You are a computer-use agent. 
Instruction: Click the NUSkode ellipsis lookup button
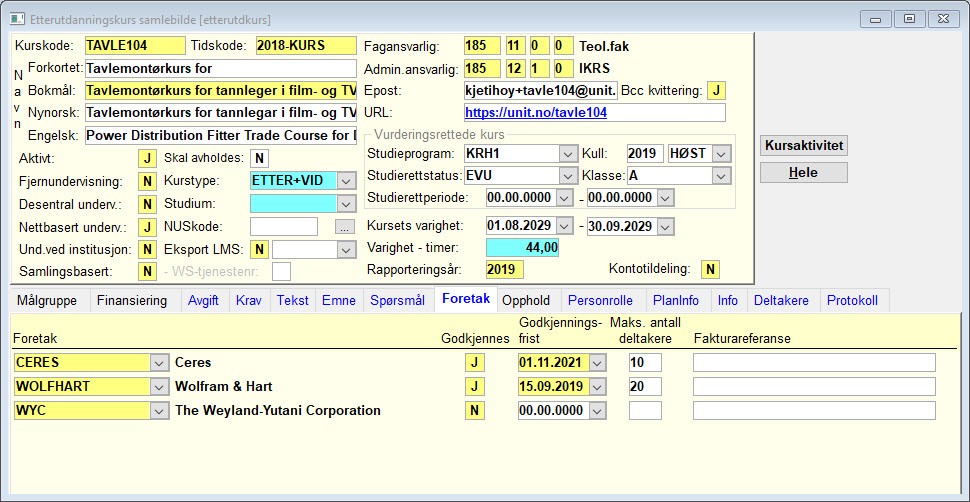pyautogui.click(x=345, y=227)
